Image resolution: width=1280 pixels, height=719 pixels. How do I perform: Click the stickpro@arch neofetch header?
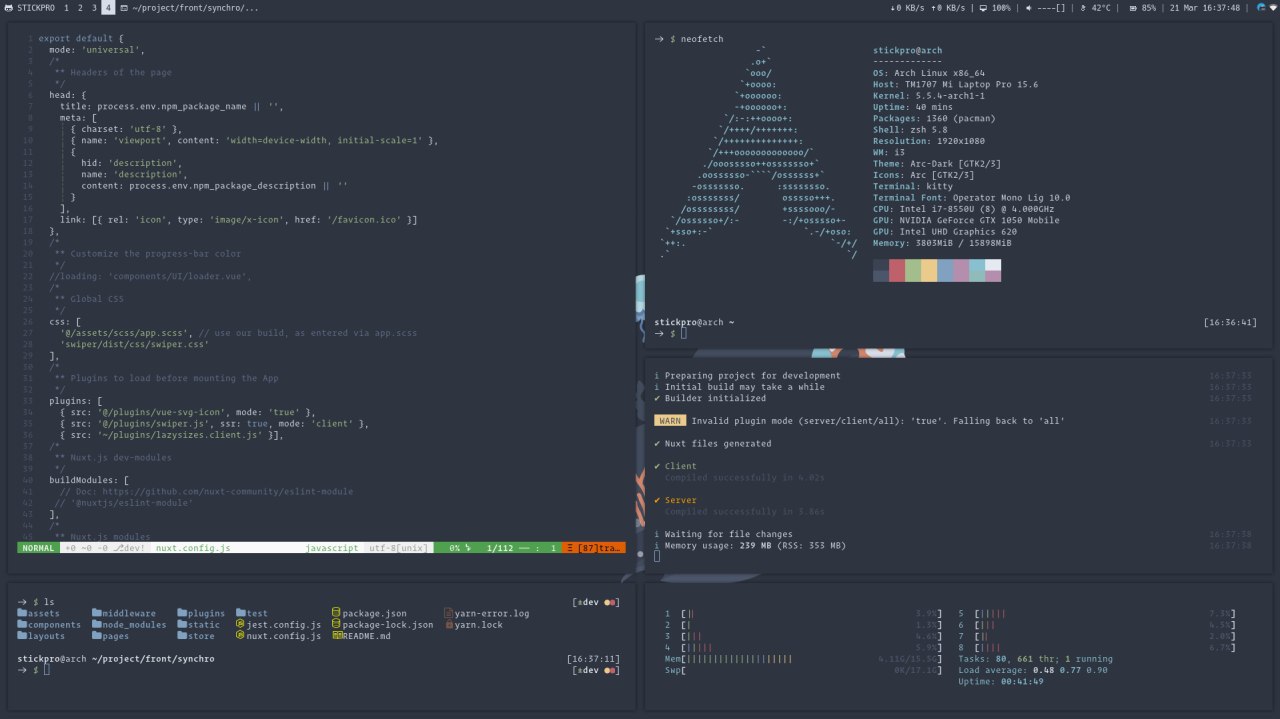click(x=907, y=50)
